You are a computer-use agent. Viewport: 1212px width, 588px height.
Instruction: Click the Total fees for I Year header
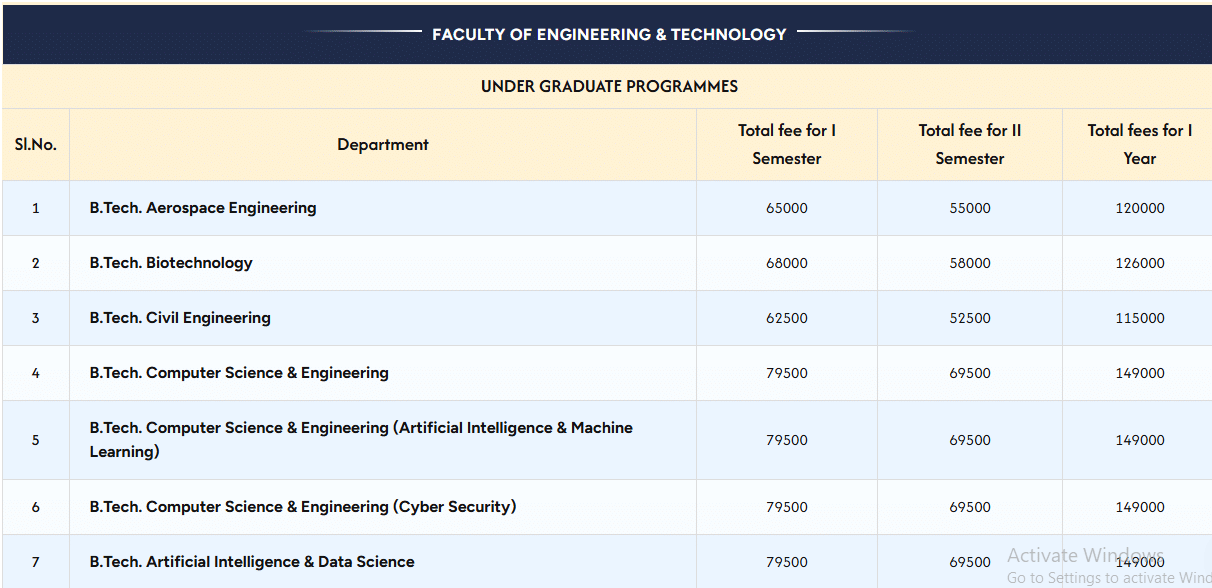pyautogui.click(x=1139, y=144)
